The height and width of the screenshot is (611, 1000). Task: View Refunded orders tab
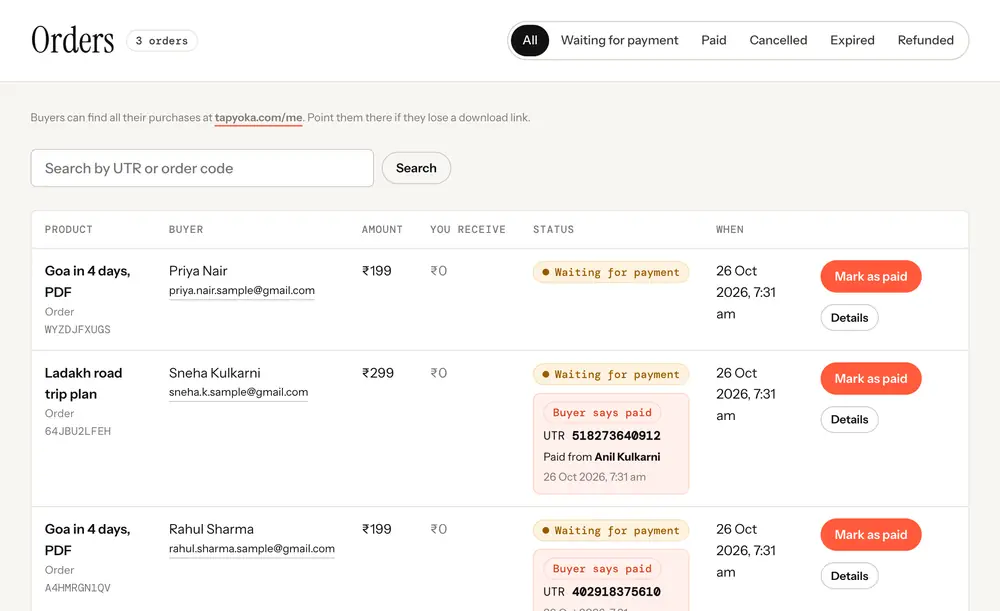(x=925, y=40)
